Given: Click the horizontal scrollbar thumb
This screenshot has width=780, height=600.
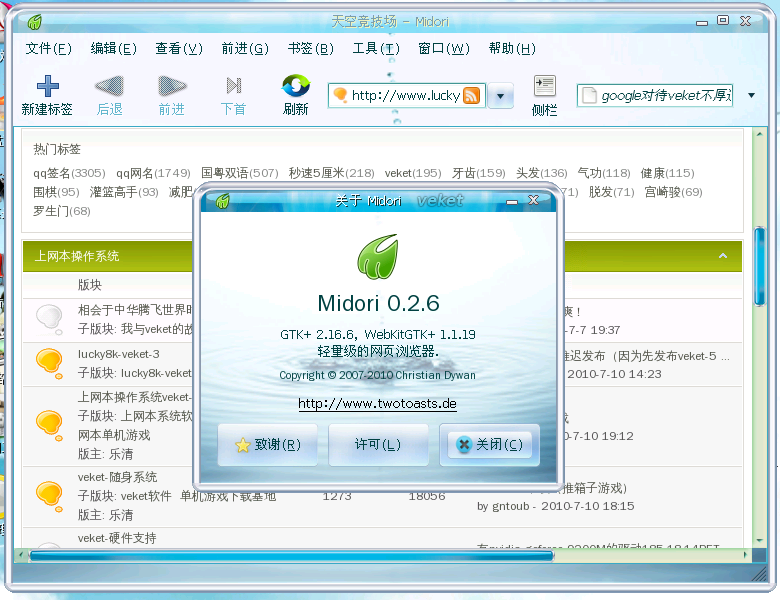Looking at the screenshot, I should (x=292, y=555).
